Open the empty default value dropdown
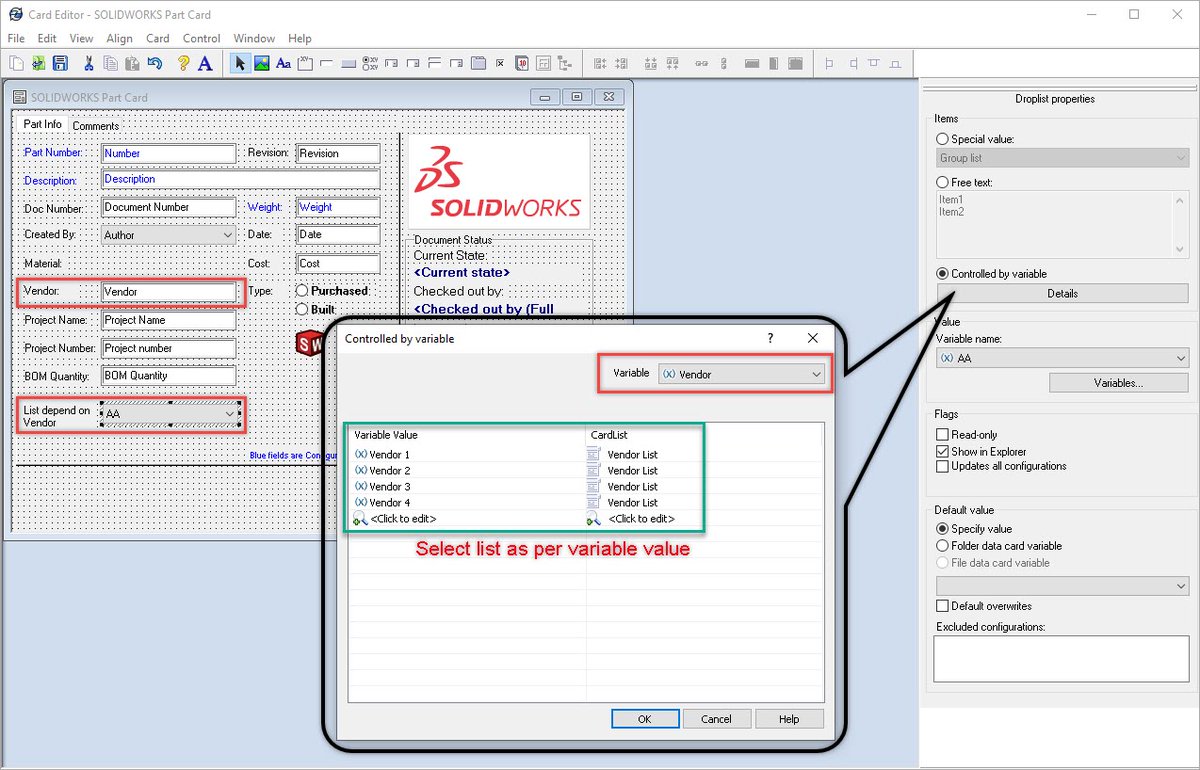The image size is (1200, 770). (x=1062, y=586)
